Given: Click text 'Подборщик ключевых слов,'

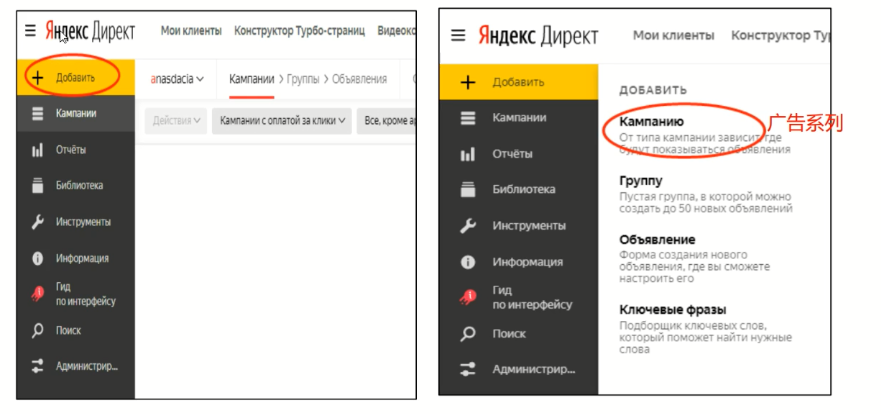Looking at the screenshot, I should click(693, 326).
